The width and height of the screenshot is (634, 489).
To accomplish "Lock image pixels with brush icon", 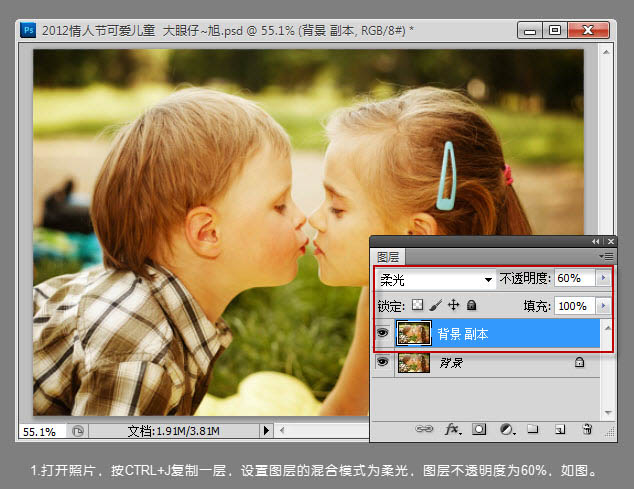I will click(435, 305).
